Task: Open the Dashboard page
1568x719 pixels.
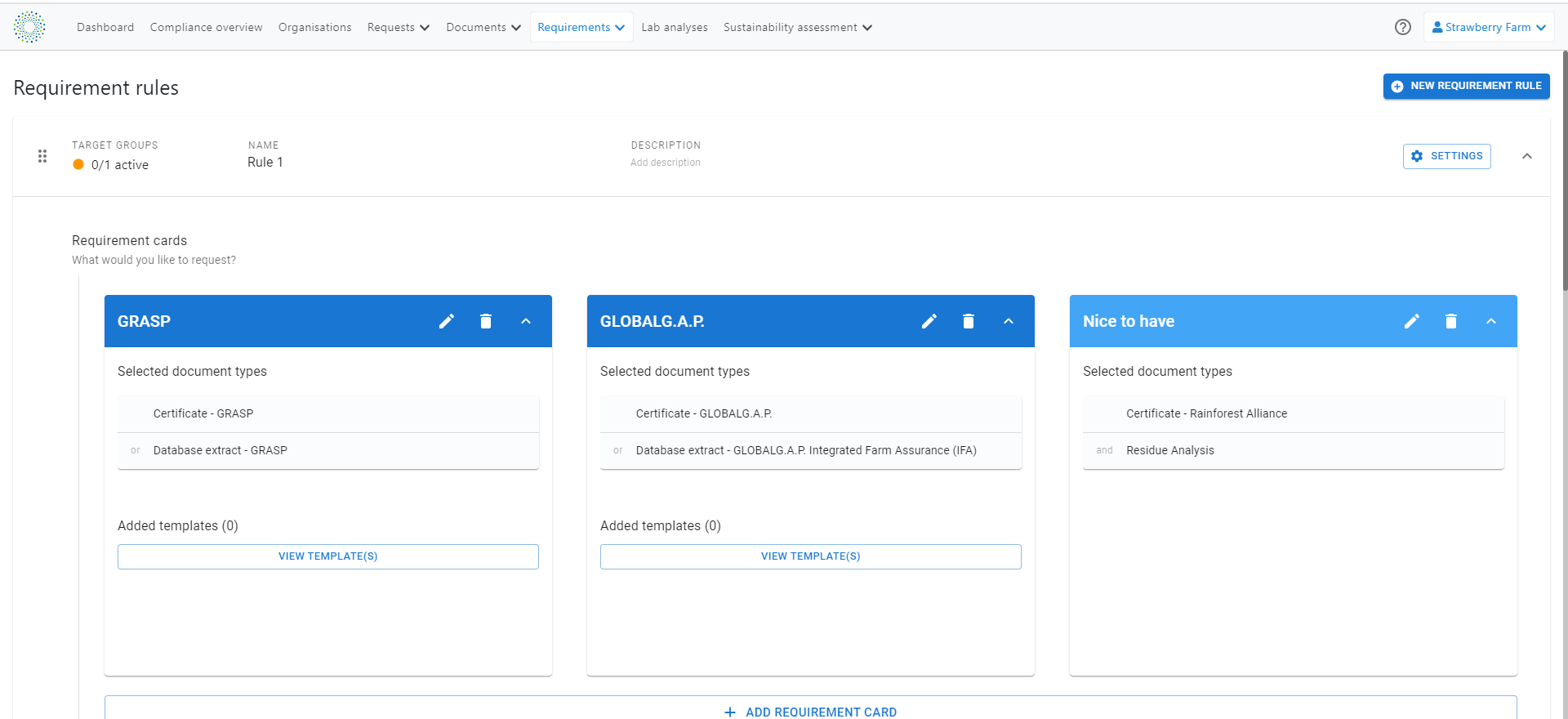Action: coord(105,27)
